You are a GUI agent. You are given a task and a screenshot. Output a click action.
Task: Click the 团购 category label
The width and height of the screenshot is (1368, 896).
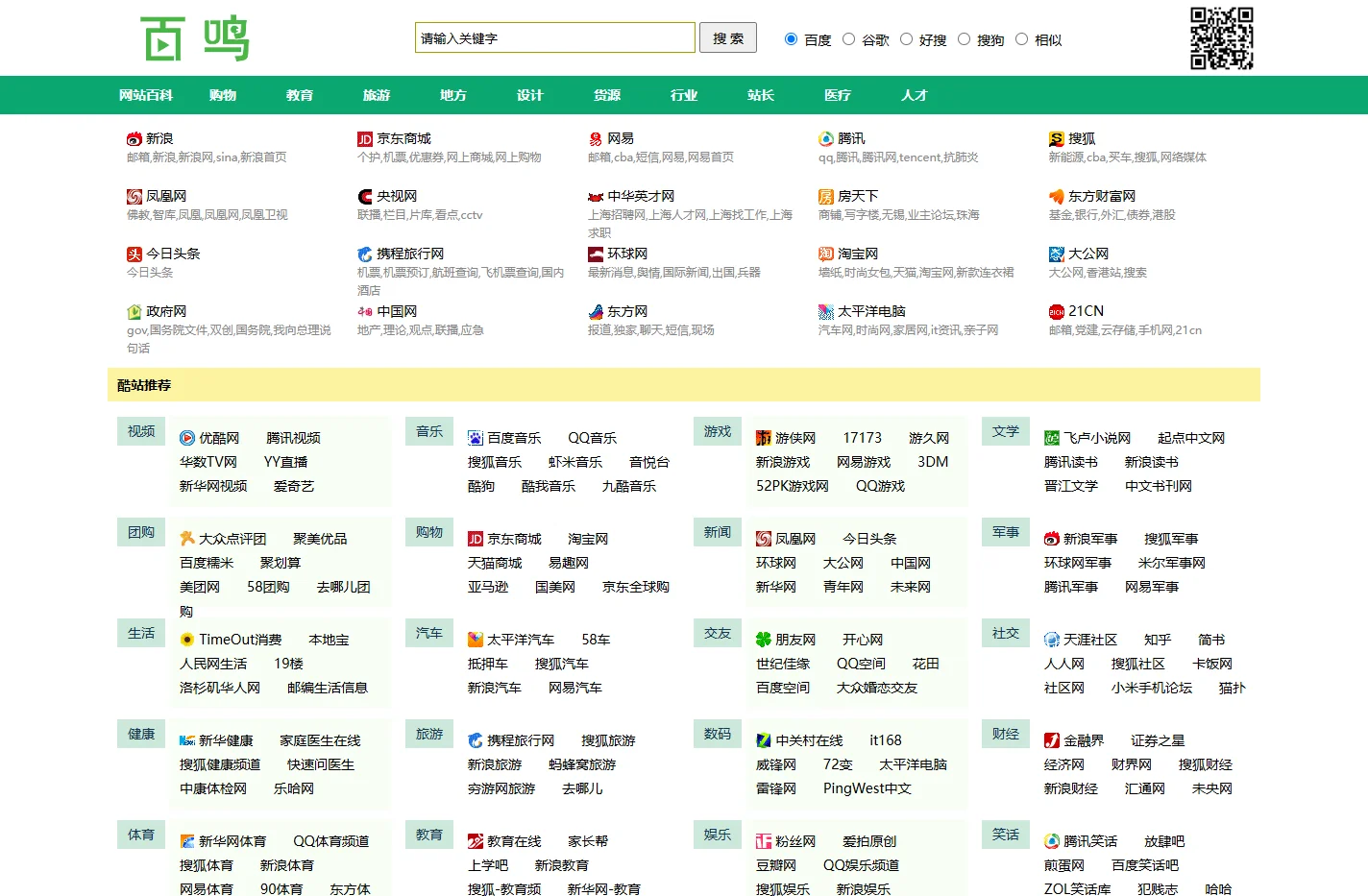[x=141, y=532]
